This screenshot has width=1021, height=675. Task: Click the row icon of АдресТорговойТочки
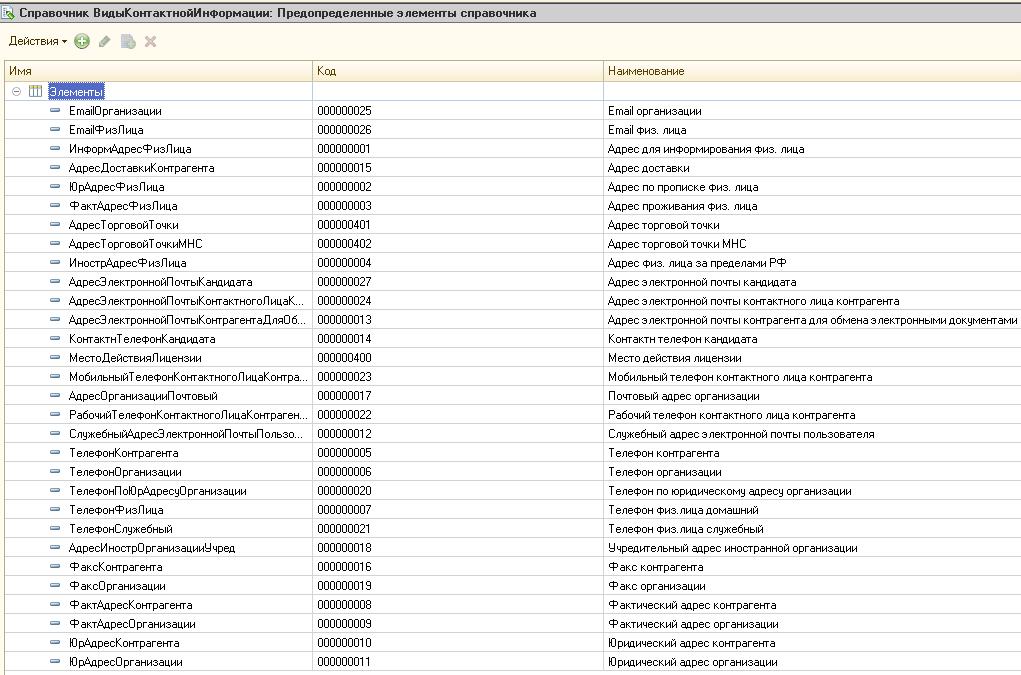pos(55,225)
